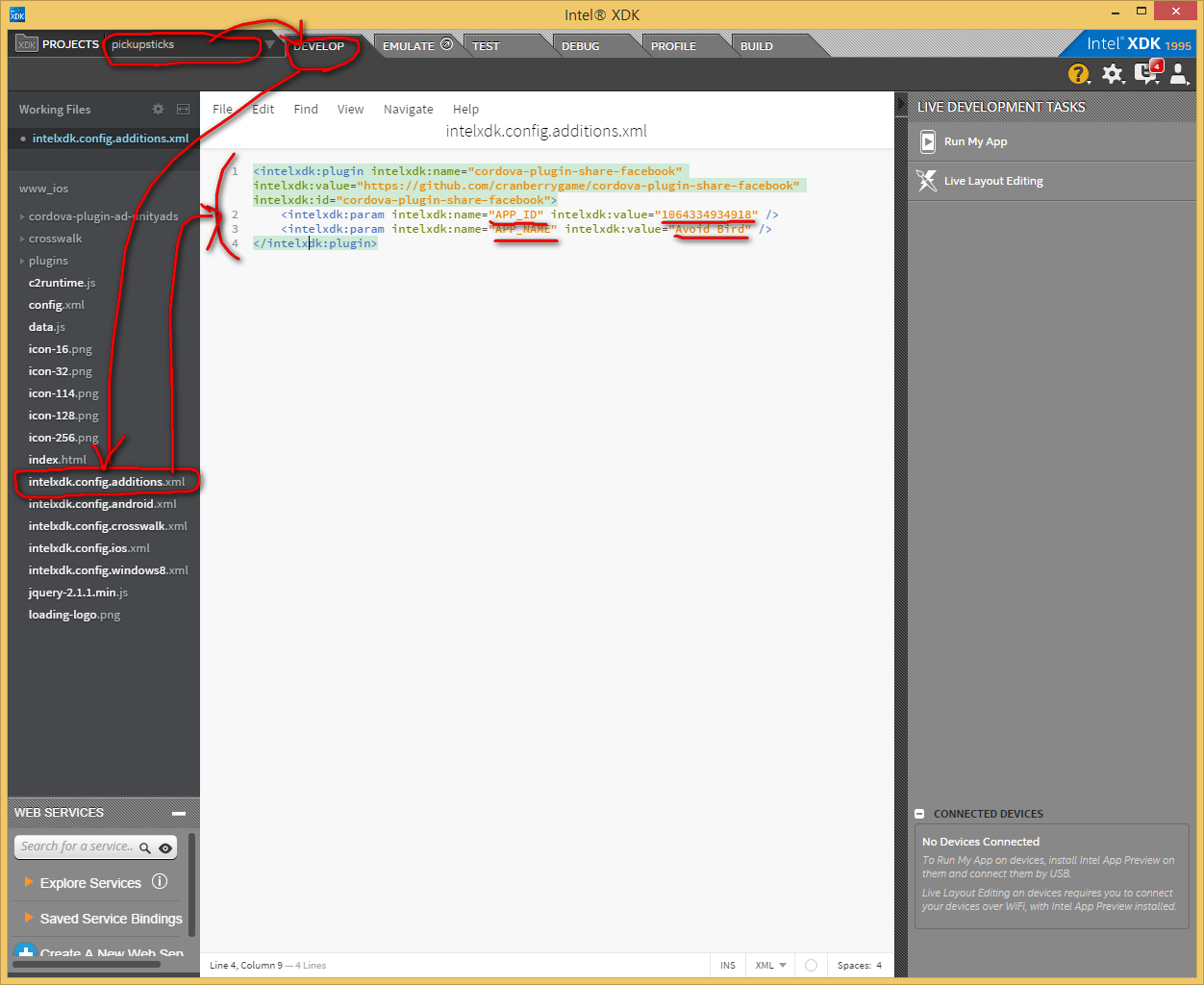The height and width of the screenshot is (985, 1204).
Task: Click the Web Services vertical scrollbar
Action: pyautogui.click(x=192, y=885)
